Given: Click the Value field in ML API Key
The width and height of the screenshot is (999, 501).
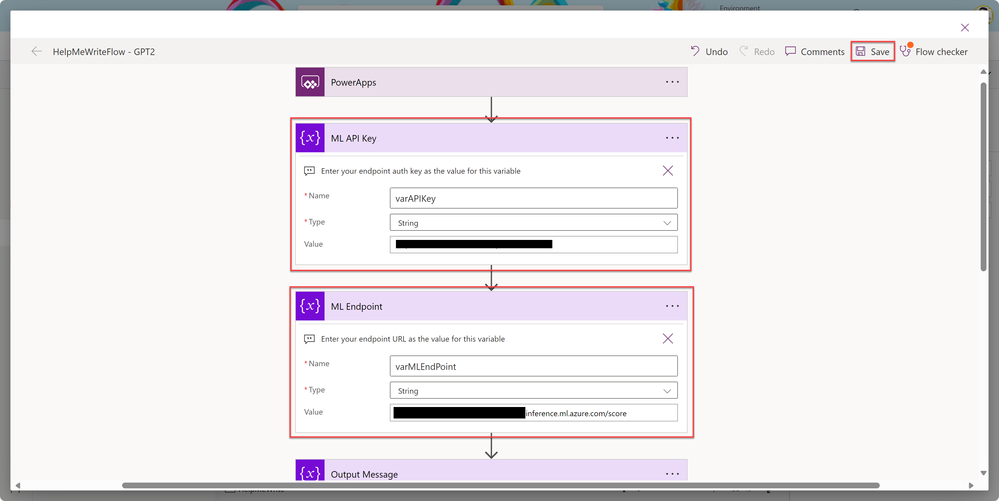Looking at the screenshot, I should click(533, 245).
